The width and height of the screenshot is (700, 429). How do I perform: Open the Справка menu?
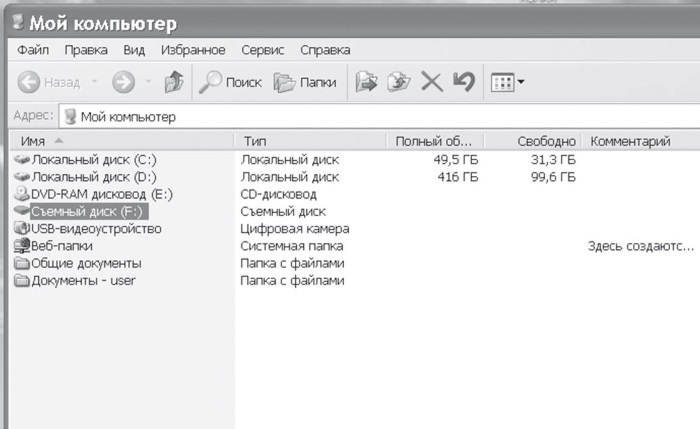coord(325,50)
